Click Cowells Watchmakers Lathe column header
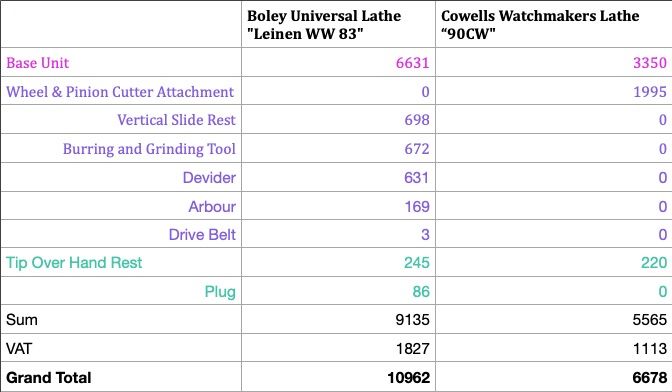 [x=540, y=24]
